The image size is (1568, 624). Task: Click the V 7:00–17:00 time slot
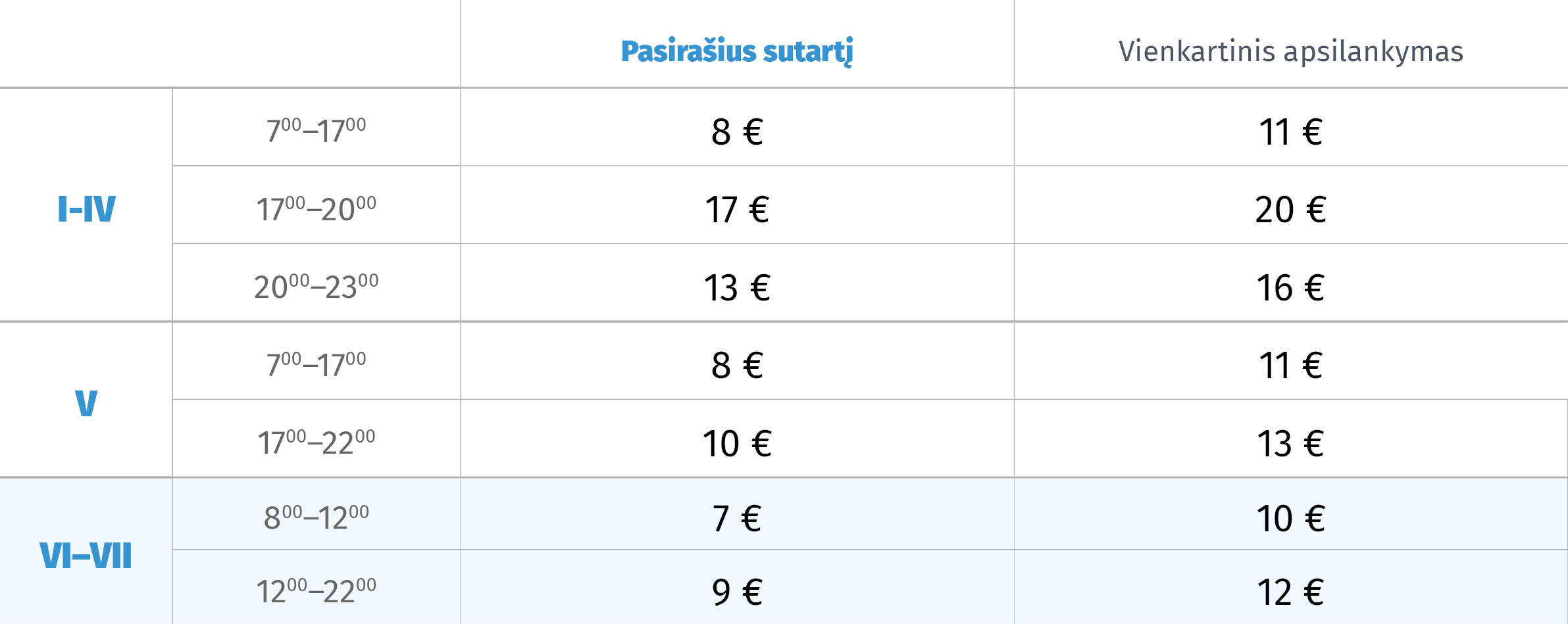316,364
